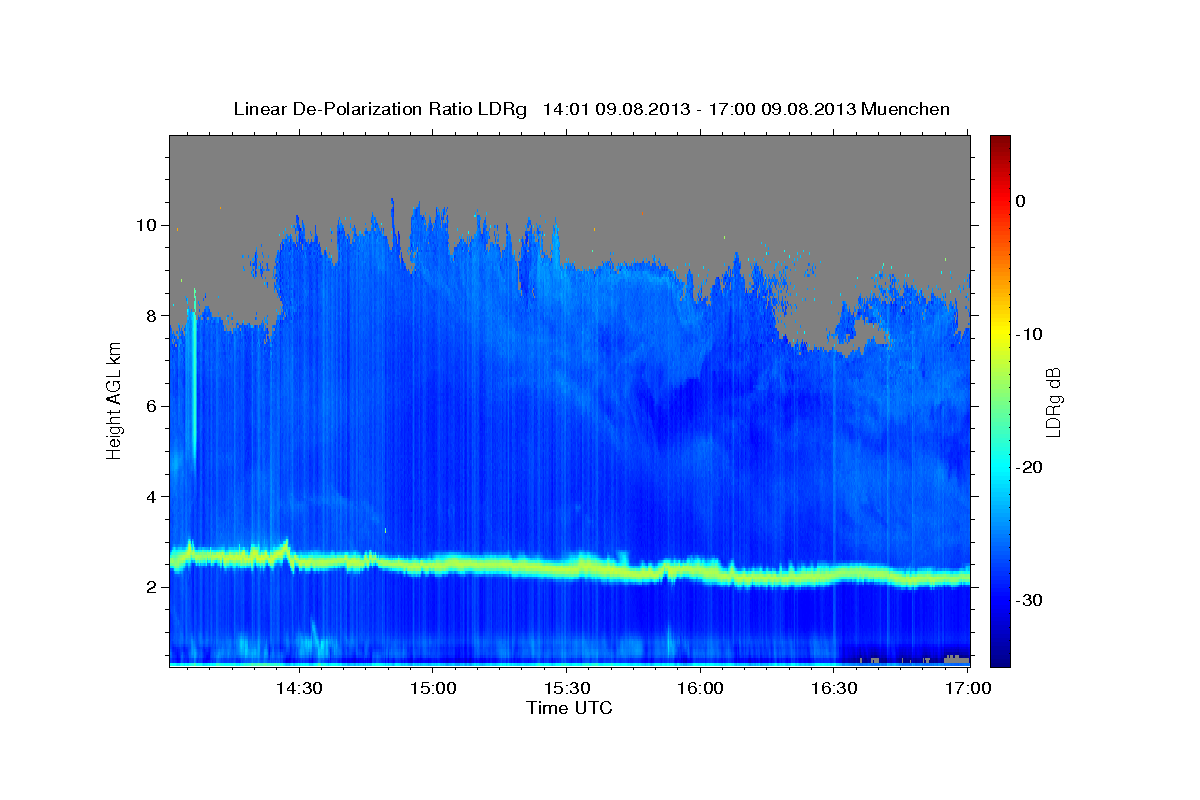
Task: Click the 15:30 time tick label
Action: [x=566, y=689]
